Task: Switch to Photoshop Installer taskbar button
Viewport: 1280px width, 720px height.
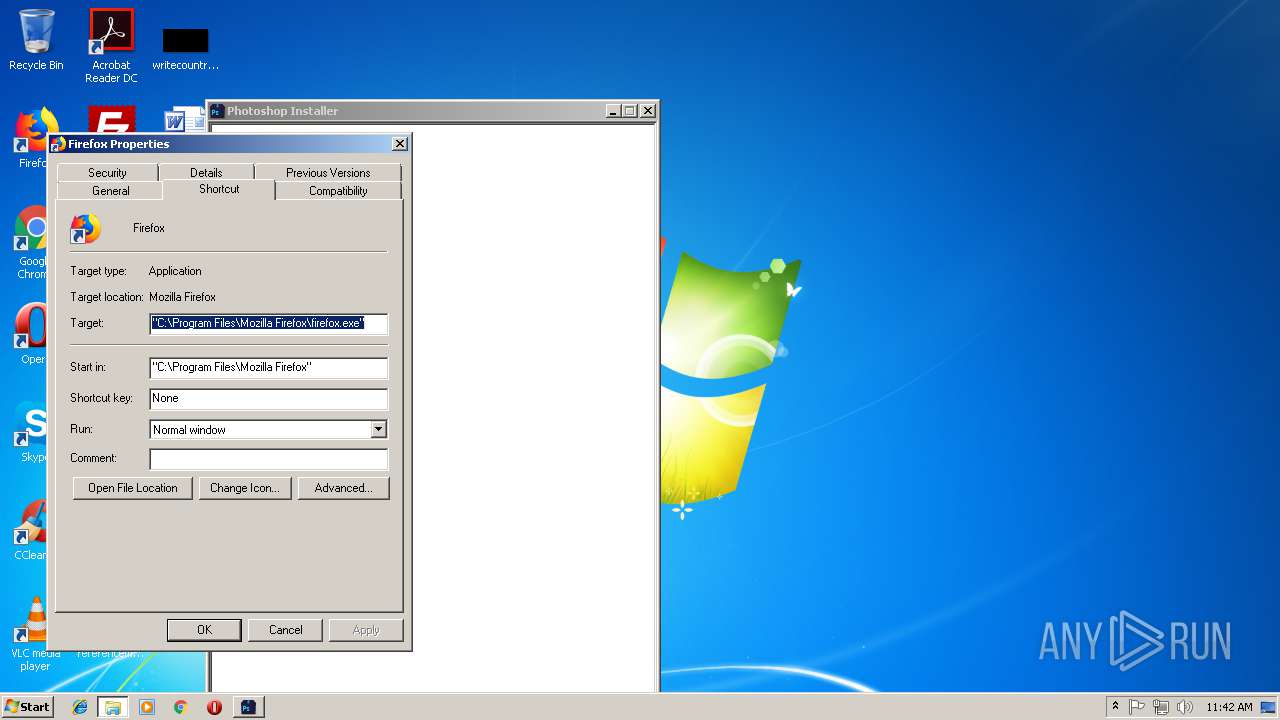Action: pyautogui.click(x=248, y=707)
